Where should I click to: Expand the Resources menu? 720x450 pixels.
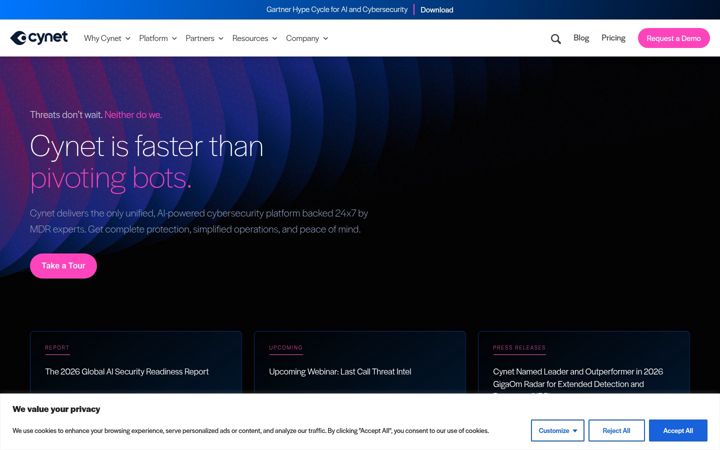(x=254, y=39)
